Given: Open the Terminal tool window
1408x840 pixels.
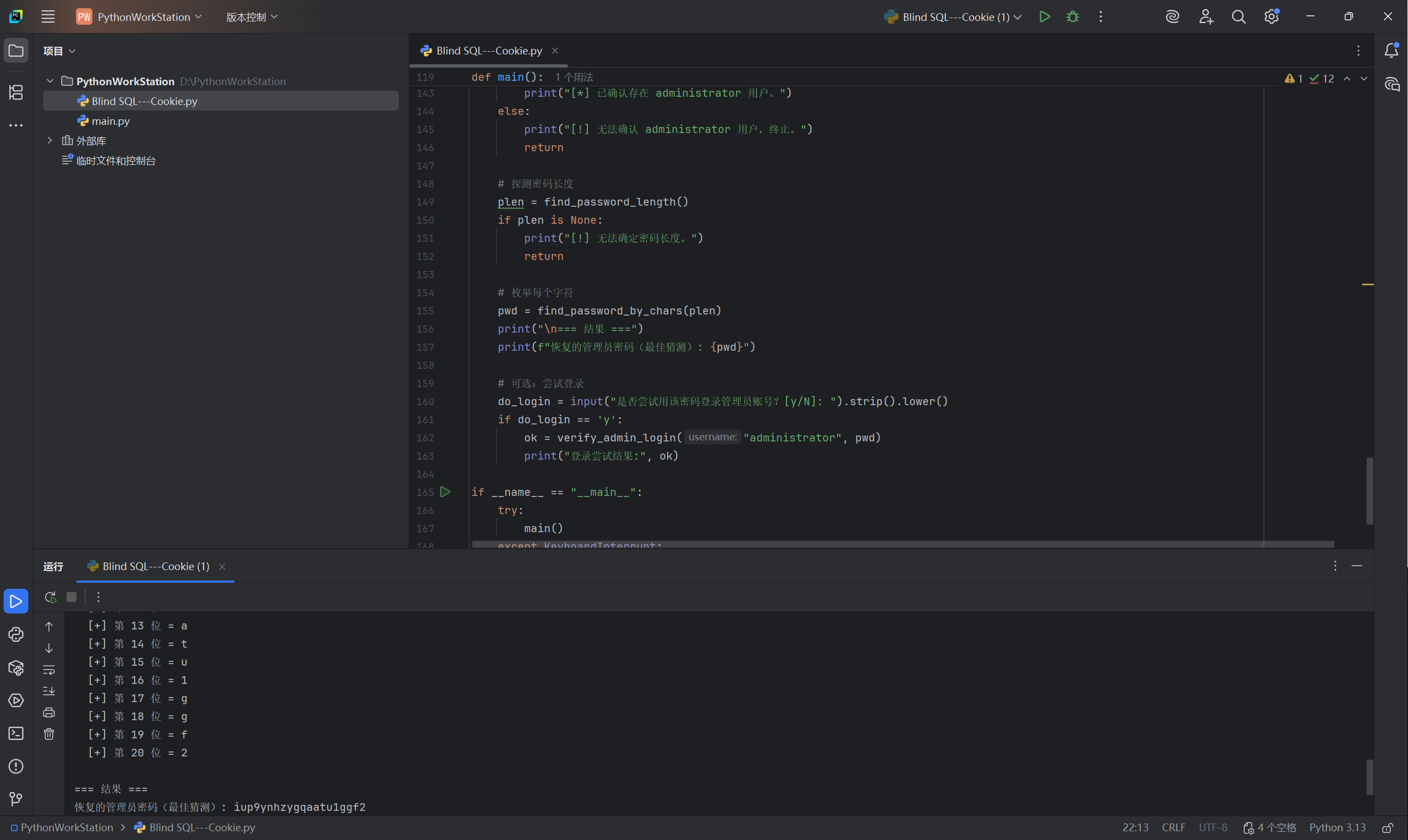Looking at the screenshot, I should click(x=16, y=733).
